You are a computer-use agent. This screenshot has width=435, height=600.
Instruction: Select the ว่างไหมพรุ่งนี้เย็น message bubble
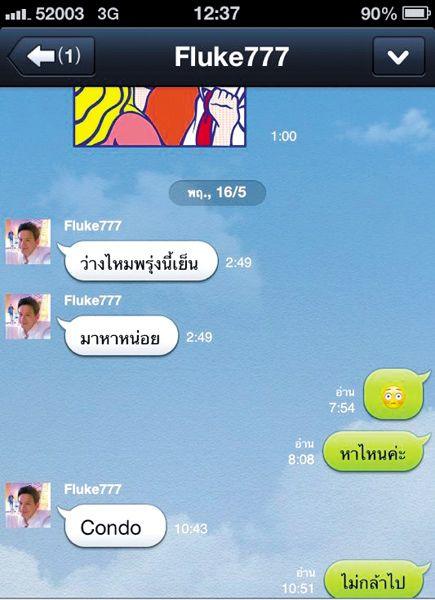[138, 262]
